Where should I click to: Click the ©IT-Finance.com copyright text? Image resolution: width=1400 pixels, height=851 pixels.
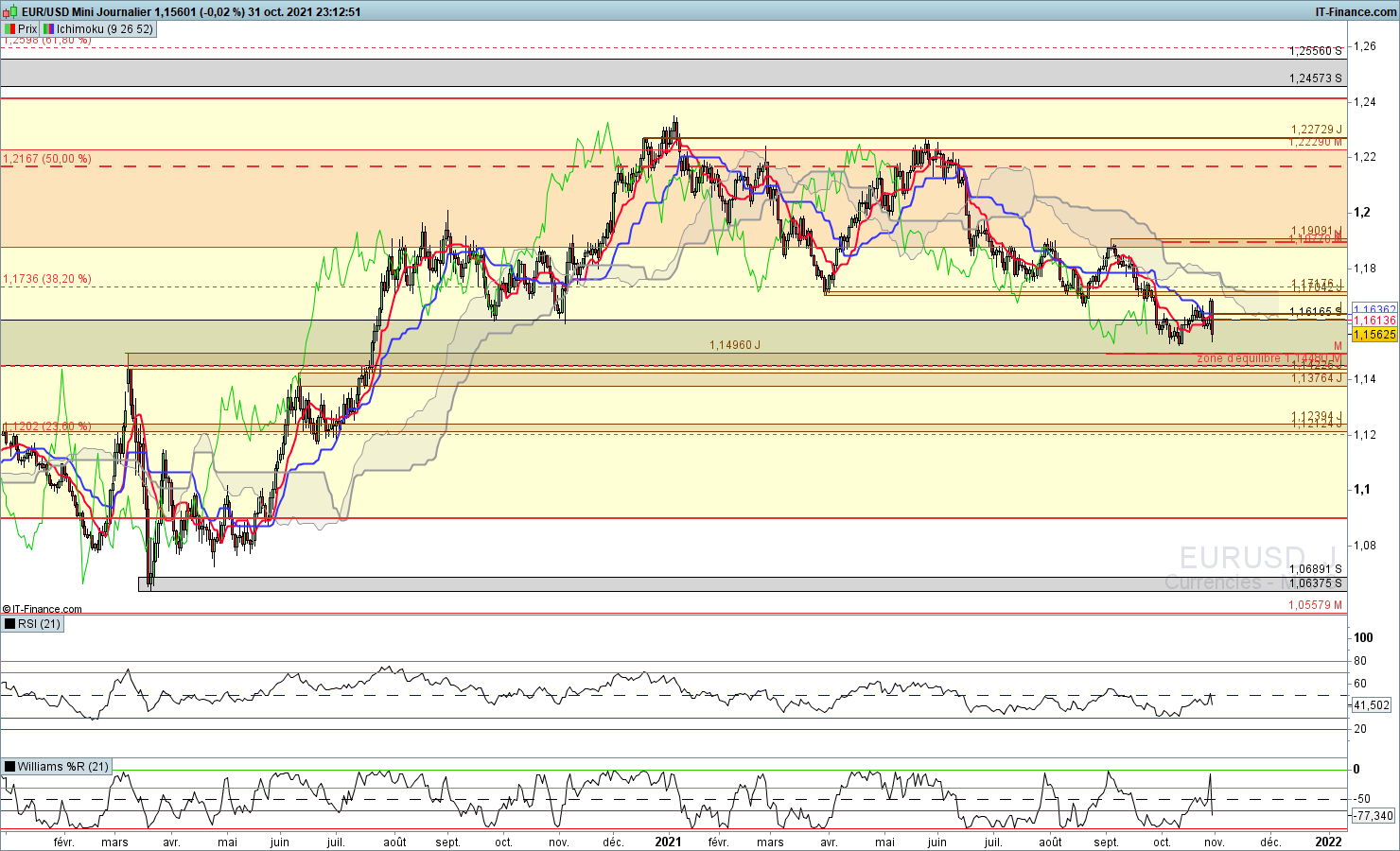tap(43, 609)
